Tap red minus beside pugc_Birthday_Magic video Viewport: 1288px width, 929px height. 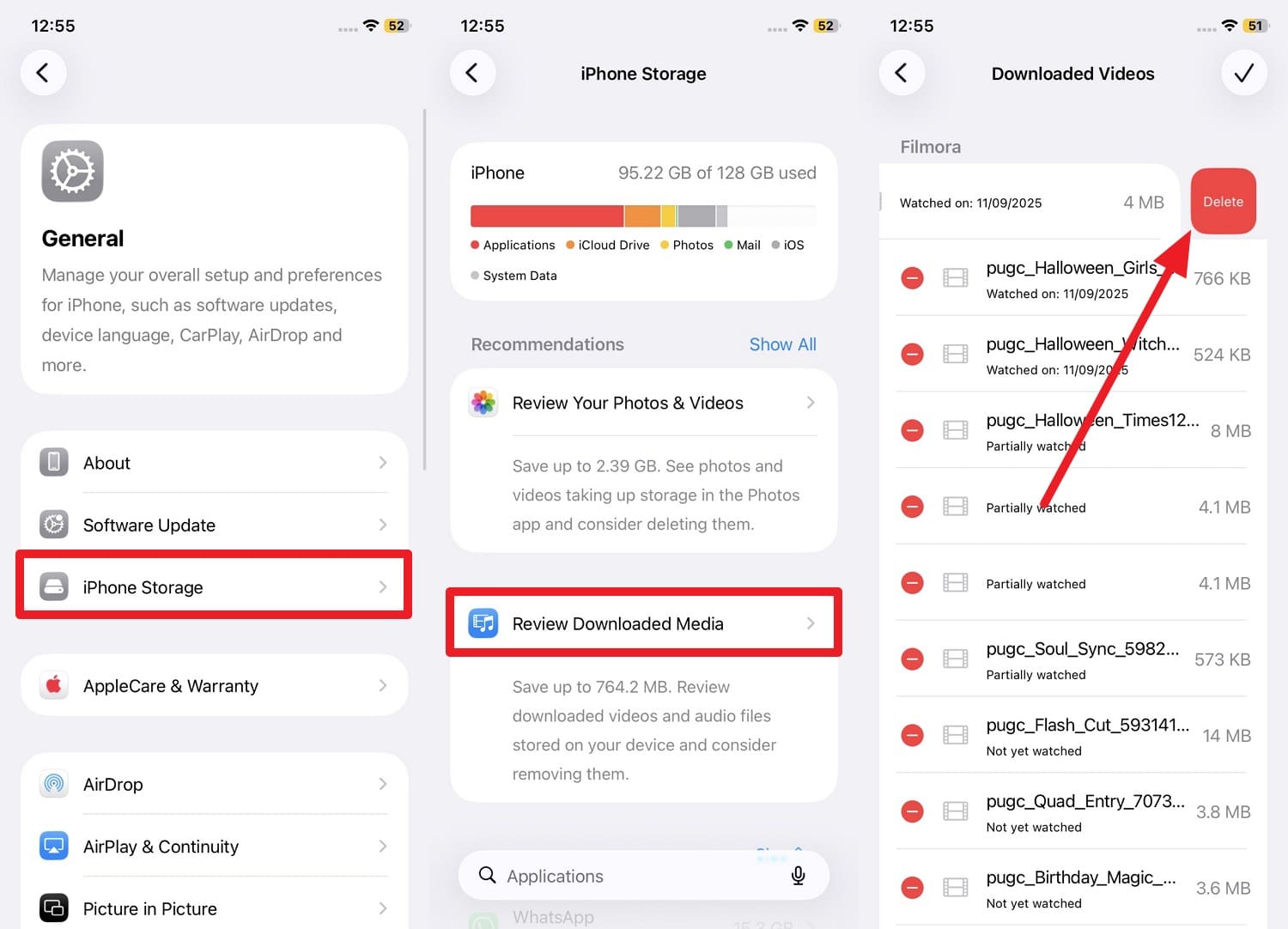(x=913, y=888)
